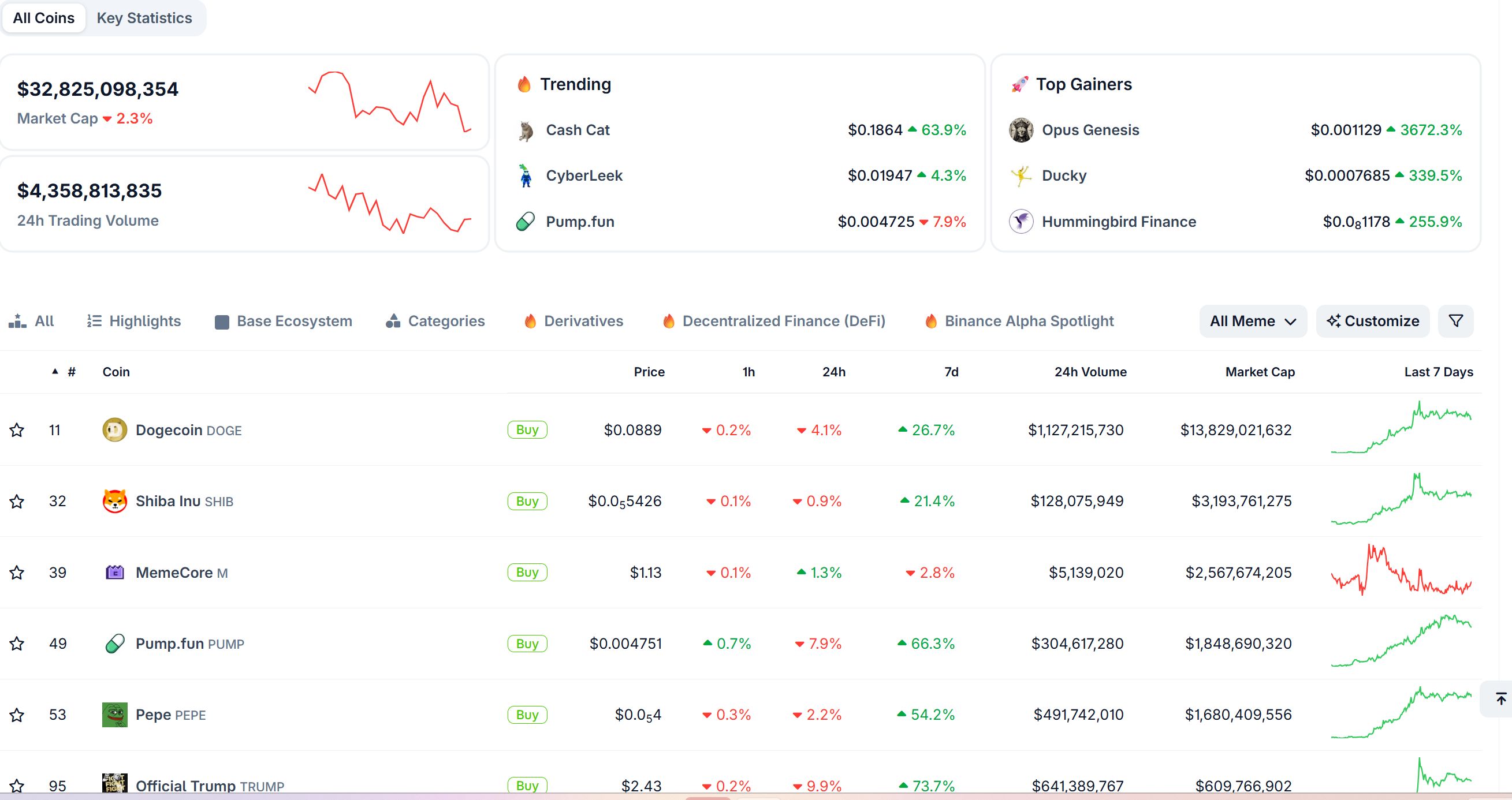This screenshot has width=1512, height=800.
Task: Click the Pump.fun logo in the coin table
Action: point(114,644)
